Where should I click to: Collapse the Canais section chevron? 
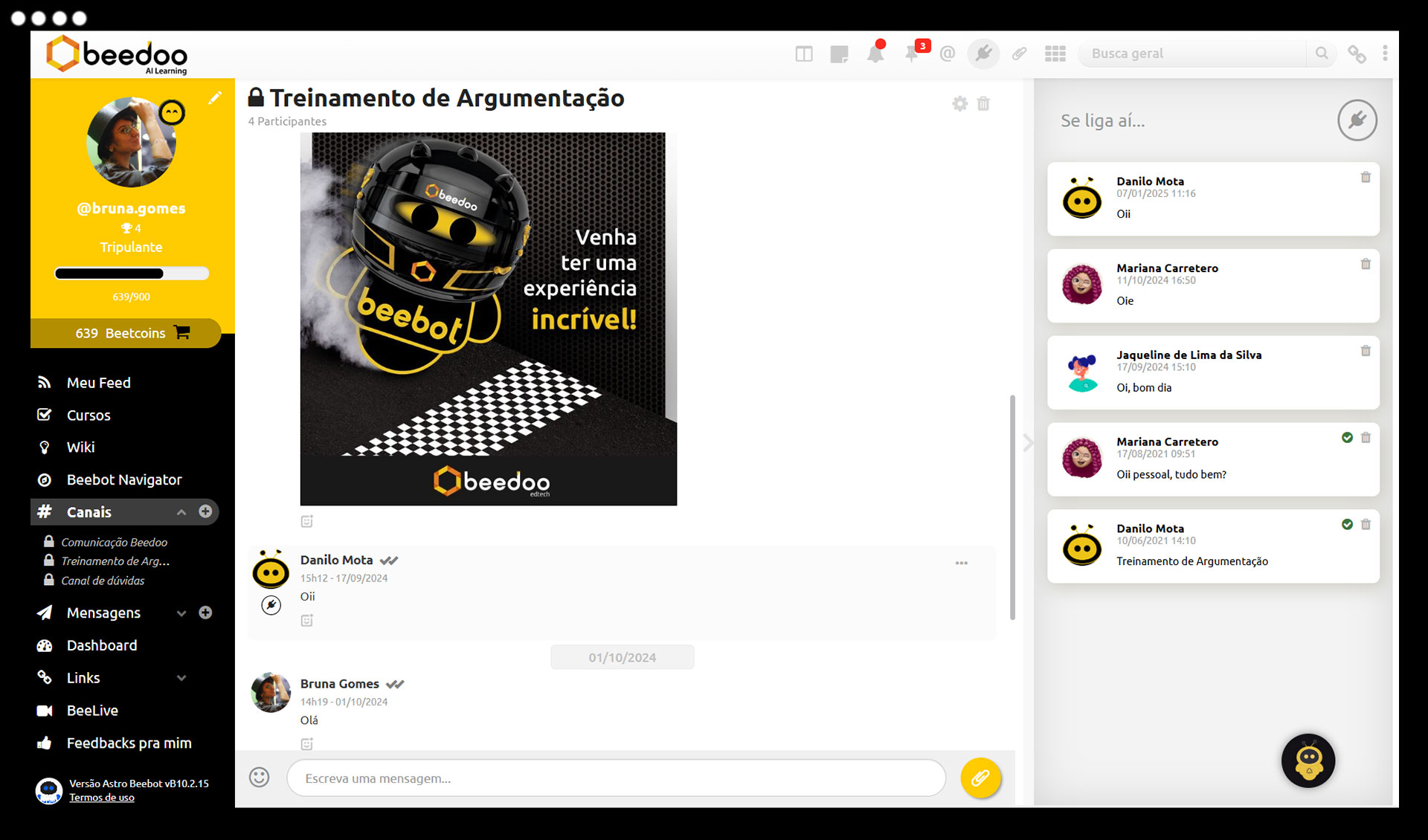pos(181,512)
